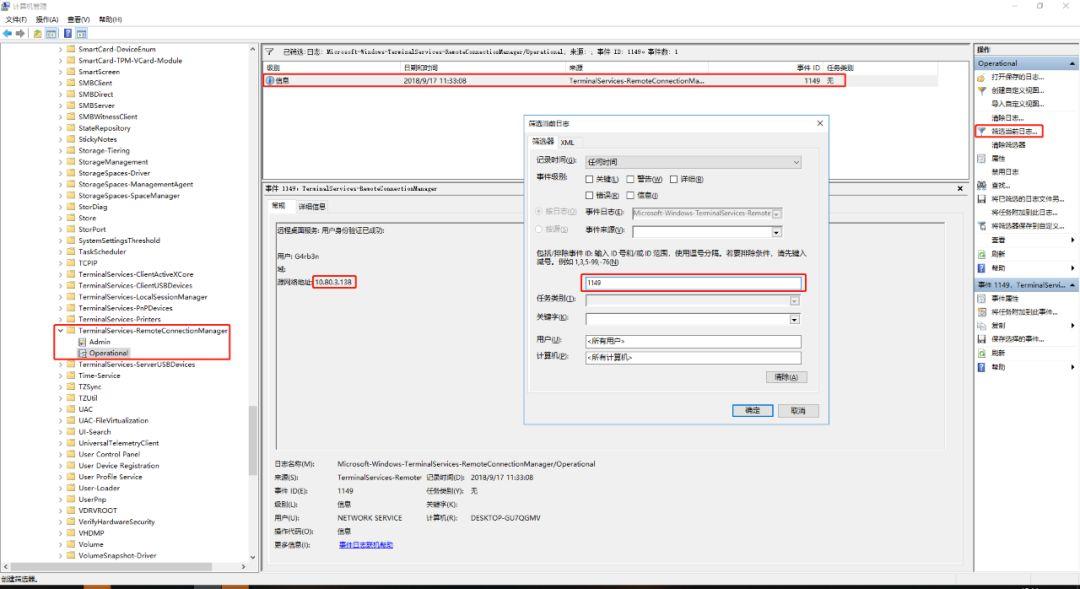Toggle the show/hide action pane toolbar icon
The image size is (1080, 589).
tap(81, 33)
